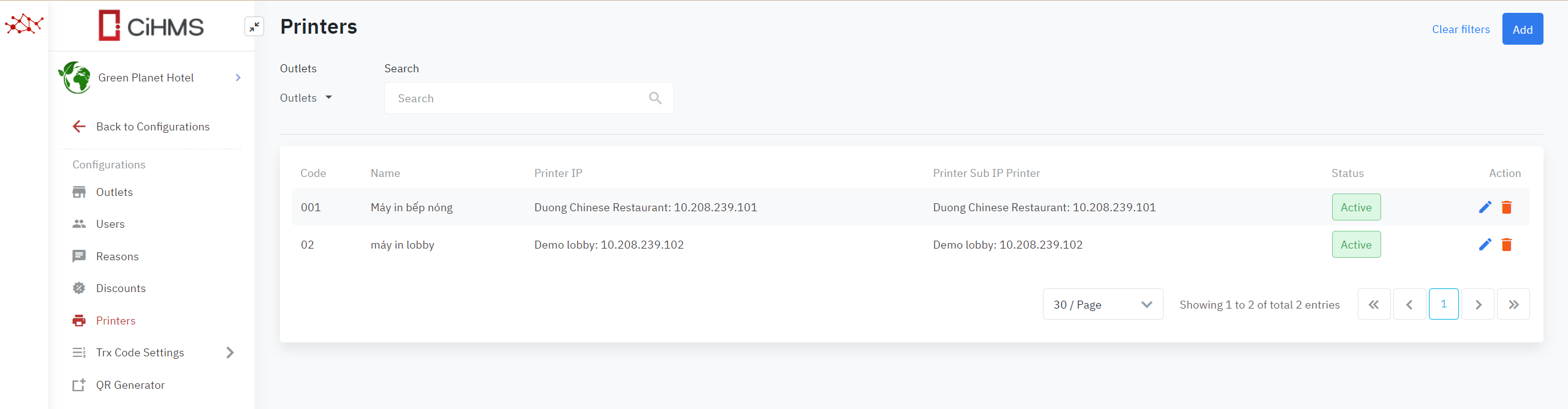Select page 1 in pagination
Viewport: 1568px width, 409px height.
pyautogui.click(x=1443, y=304)
